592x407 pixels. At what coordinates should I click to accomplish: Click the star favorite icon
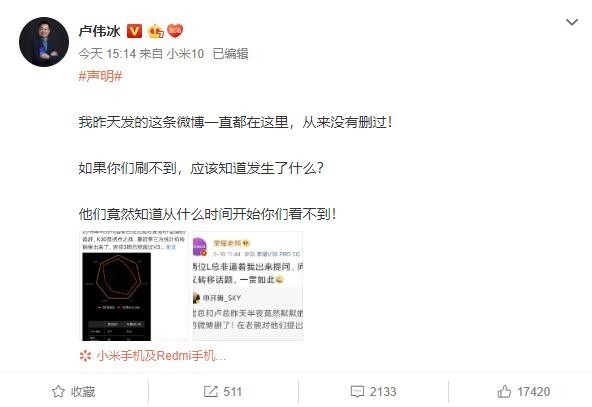point(59,392)
